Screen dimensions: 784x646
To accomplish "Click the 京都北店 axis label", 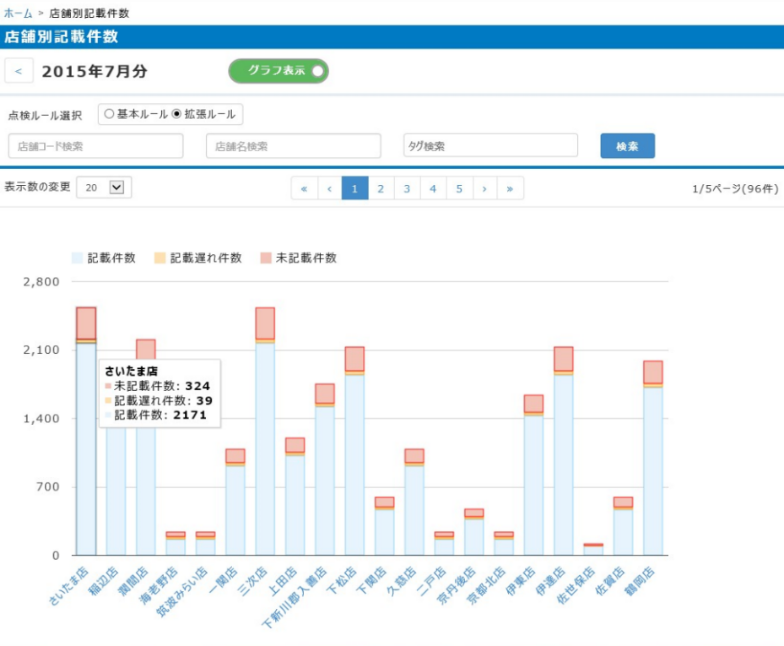I will (x=486, y=586).
